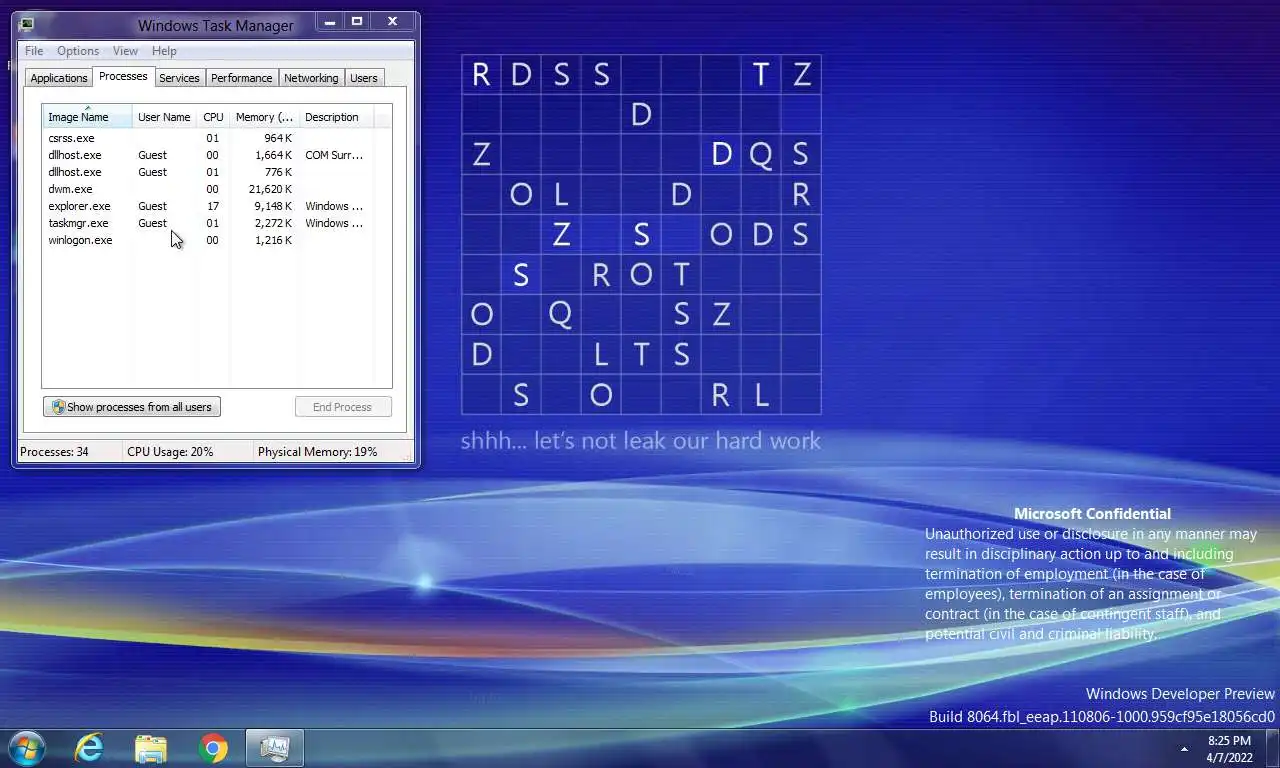Viewport: 1280px width, 768px height.
Task: Select the Processes tab
Action: [123, 77]
